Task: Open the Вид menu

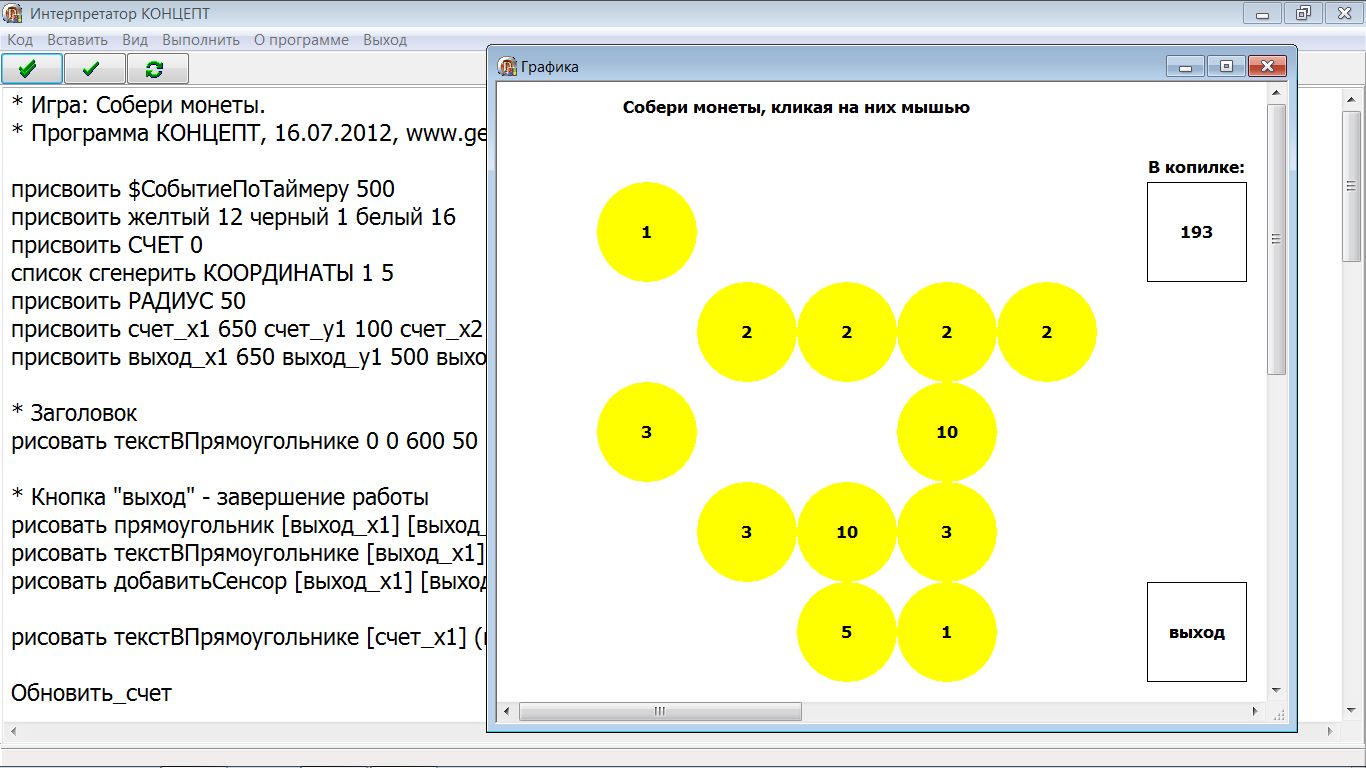Action: tap(135, 40)
